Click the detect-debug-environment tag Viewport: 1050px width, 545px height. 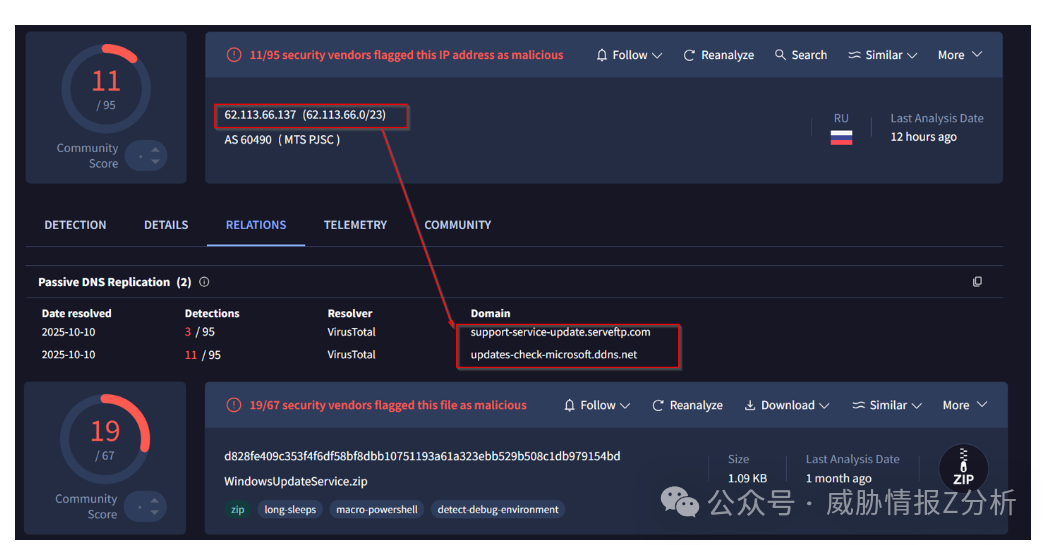498,510
